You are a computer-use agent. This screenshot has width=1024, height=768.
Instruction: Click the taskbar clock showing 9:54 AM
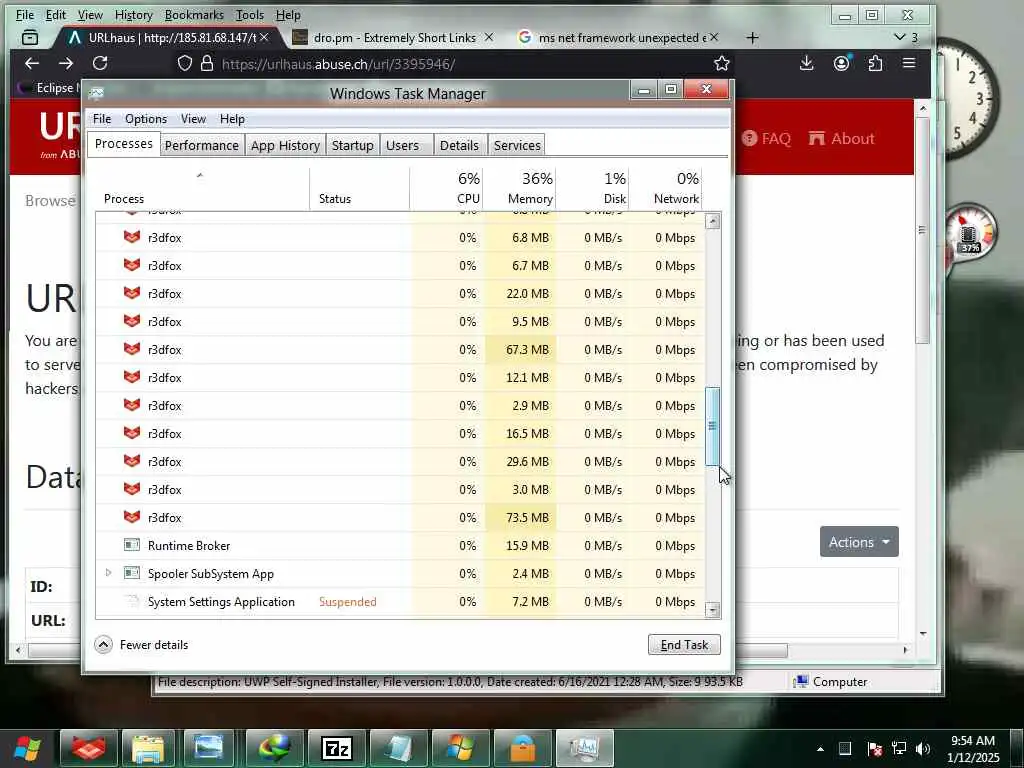coord(973,749)
